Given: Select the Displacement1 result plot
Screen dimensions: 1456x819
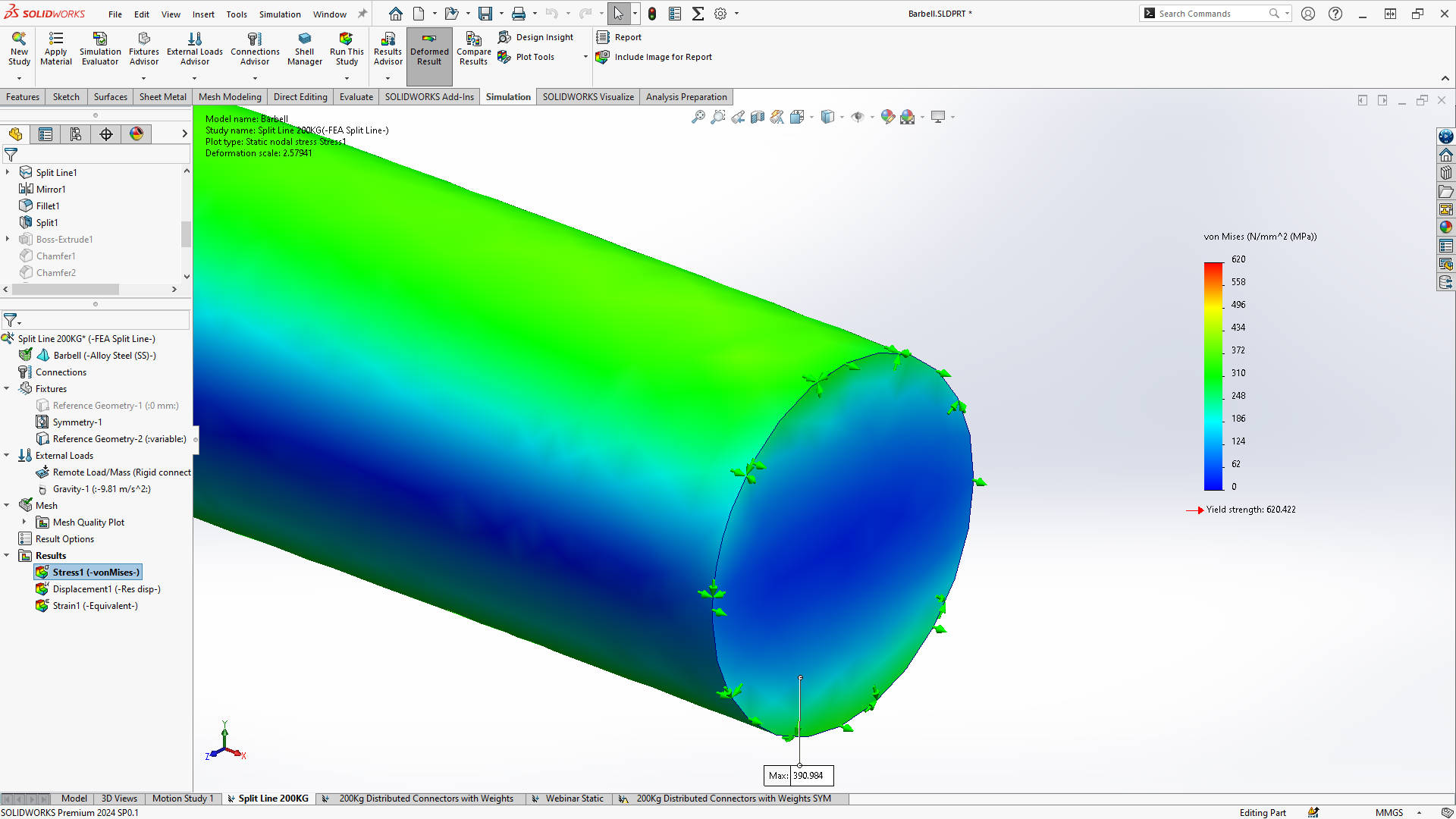Looking at the screenshot, I should click(x=105, y=589).
